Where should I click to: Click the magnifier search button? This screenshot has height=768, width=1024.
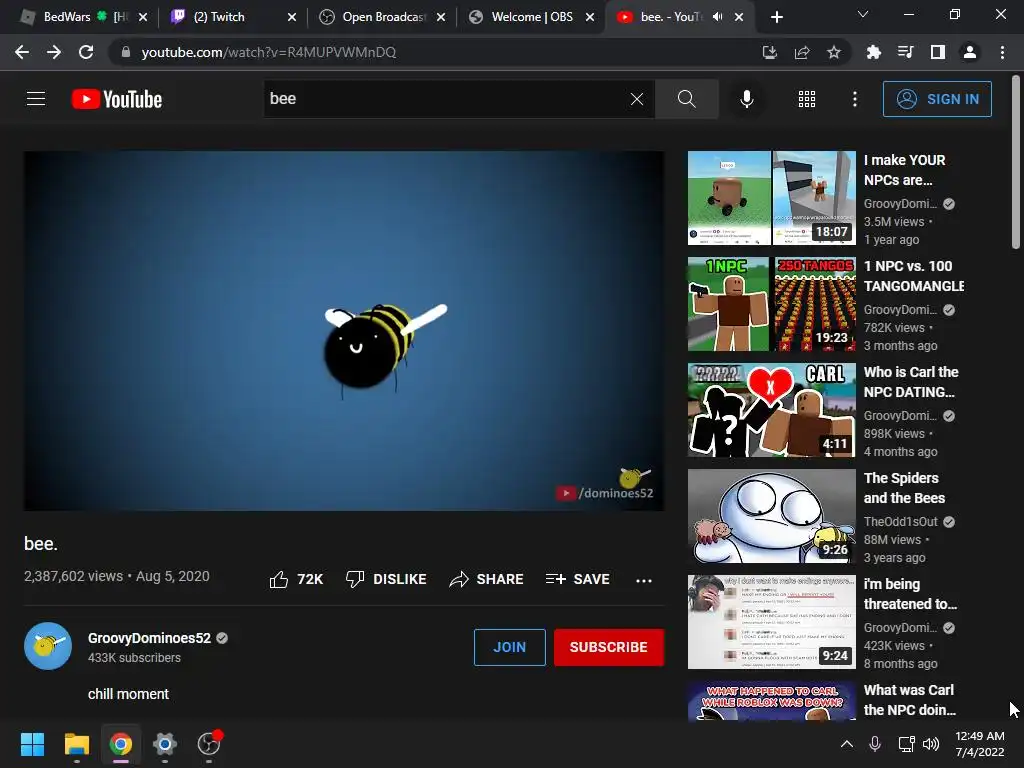tap(686, 99)
